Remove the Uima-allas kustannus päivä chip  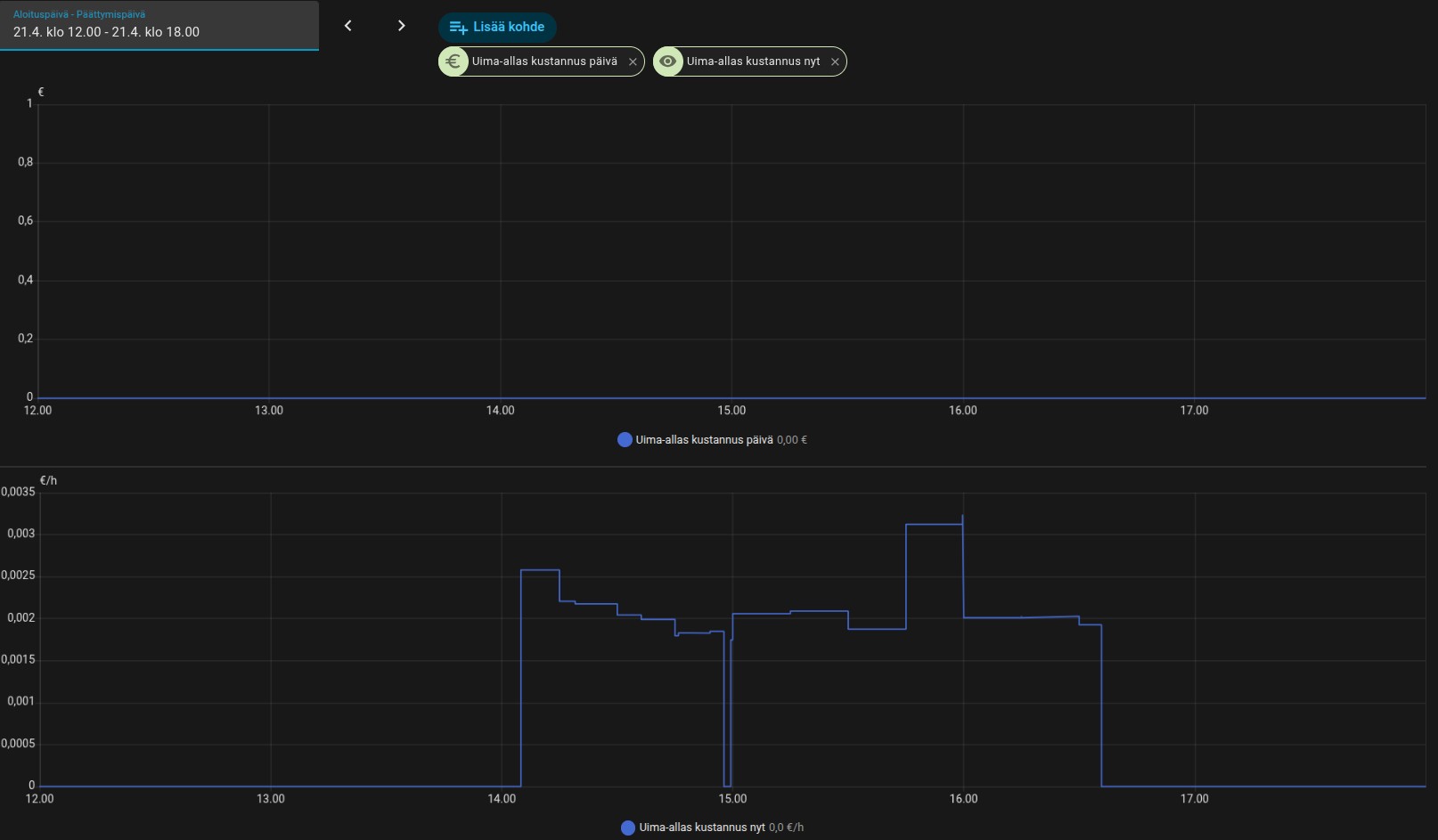click(633, 62)
